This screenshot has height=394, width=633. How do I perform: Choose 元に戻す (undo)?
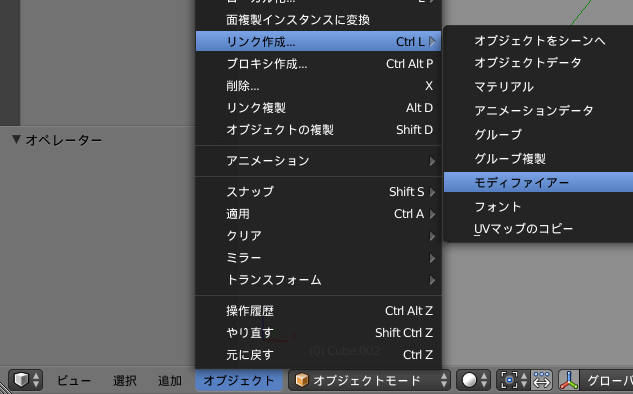coord(319,355)
